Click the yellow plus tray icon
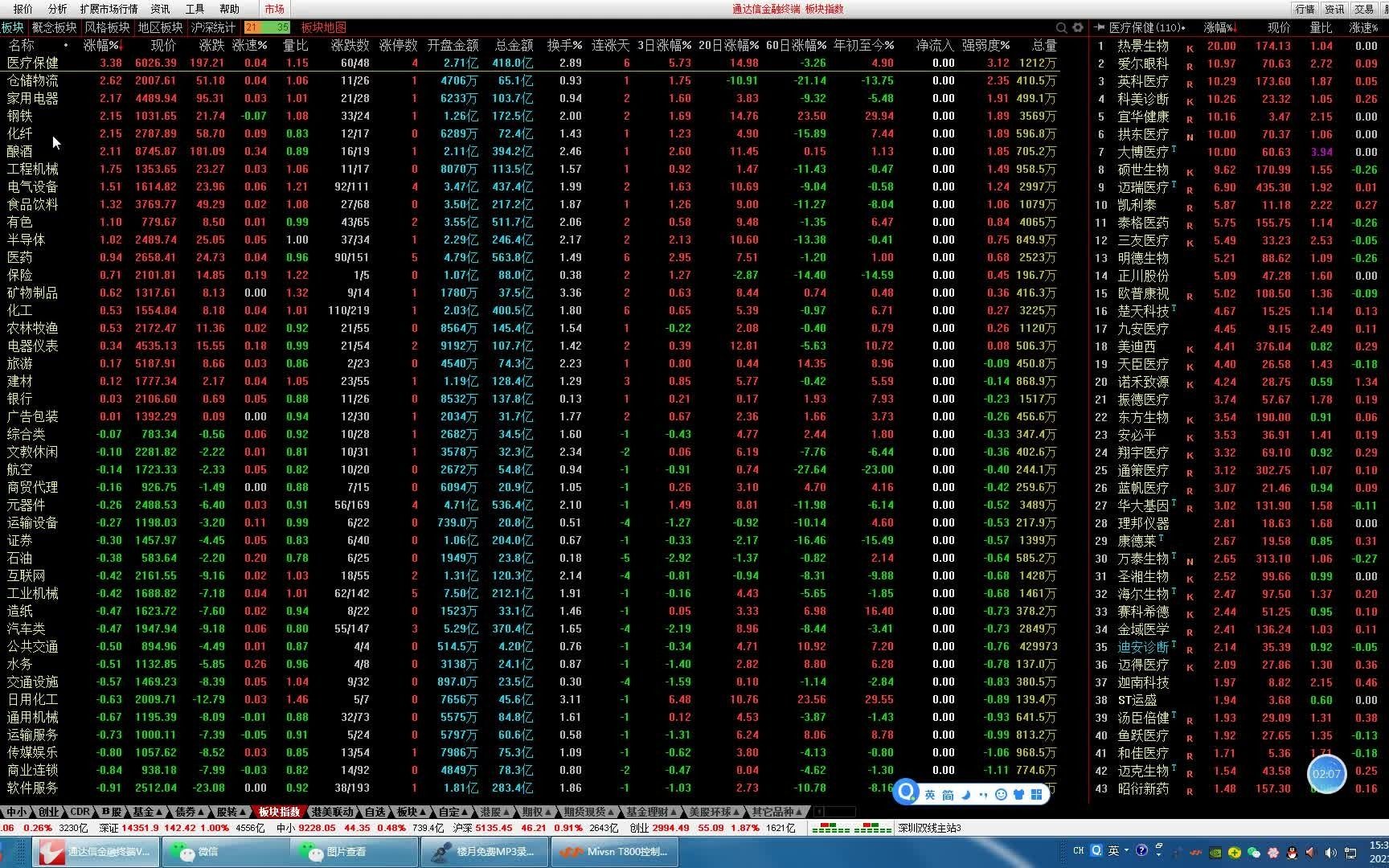1389x868 pixels. [1235, 852]
